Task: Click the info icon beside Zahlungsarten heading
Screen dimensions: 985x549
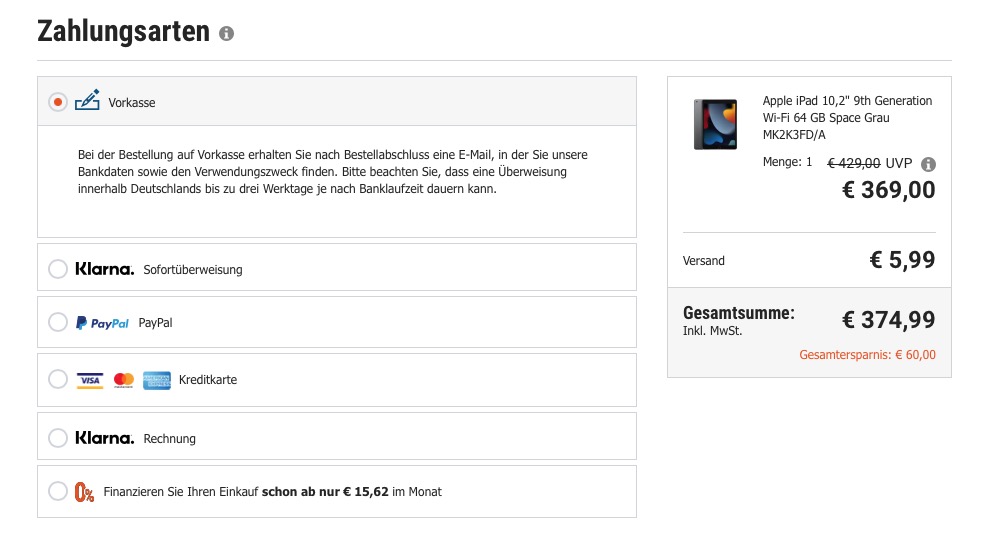Action: pos(226,33)
